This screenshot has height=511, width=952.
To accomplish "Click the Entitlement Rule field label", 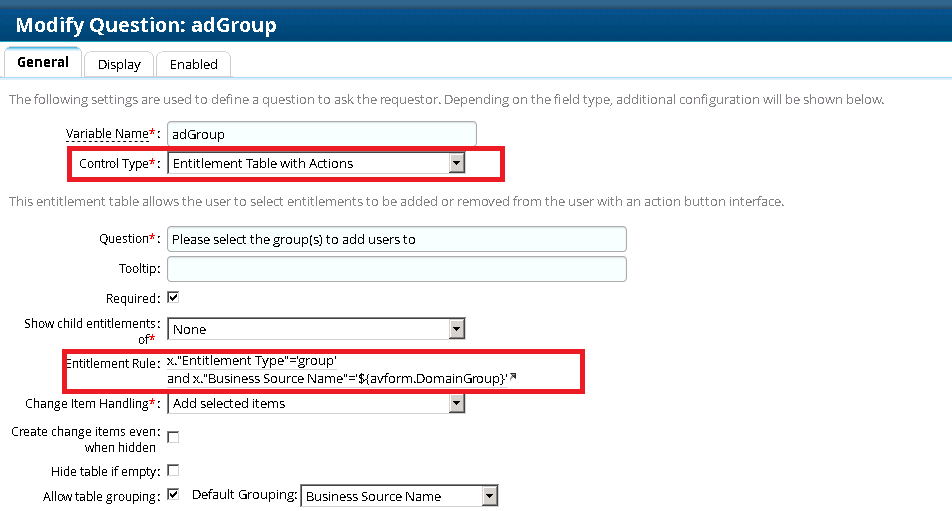I will pos(113,363).
